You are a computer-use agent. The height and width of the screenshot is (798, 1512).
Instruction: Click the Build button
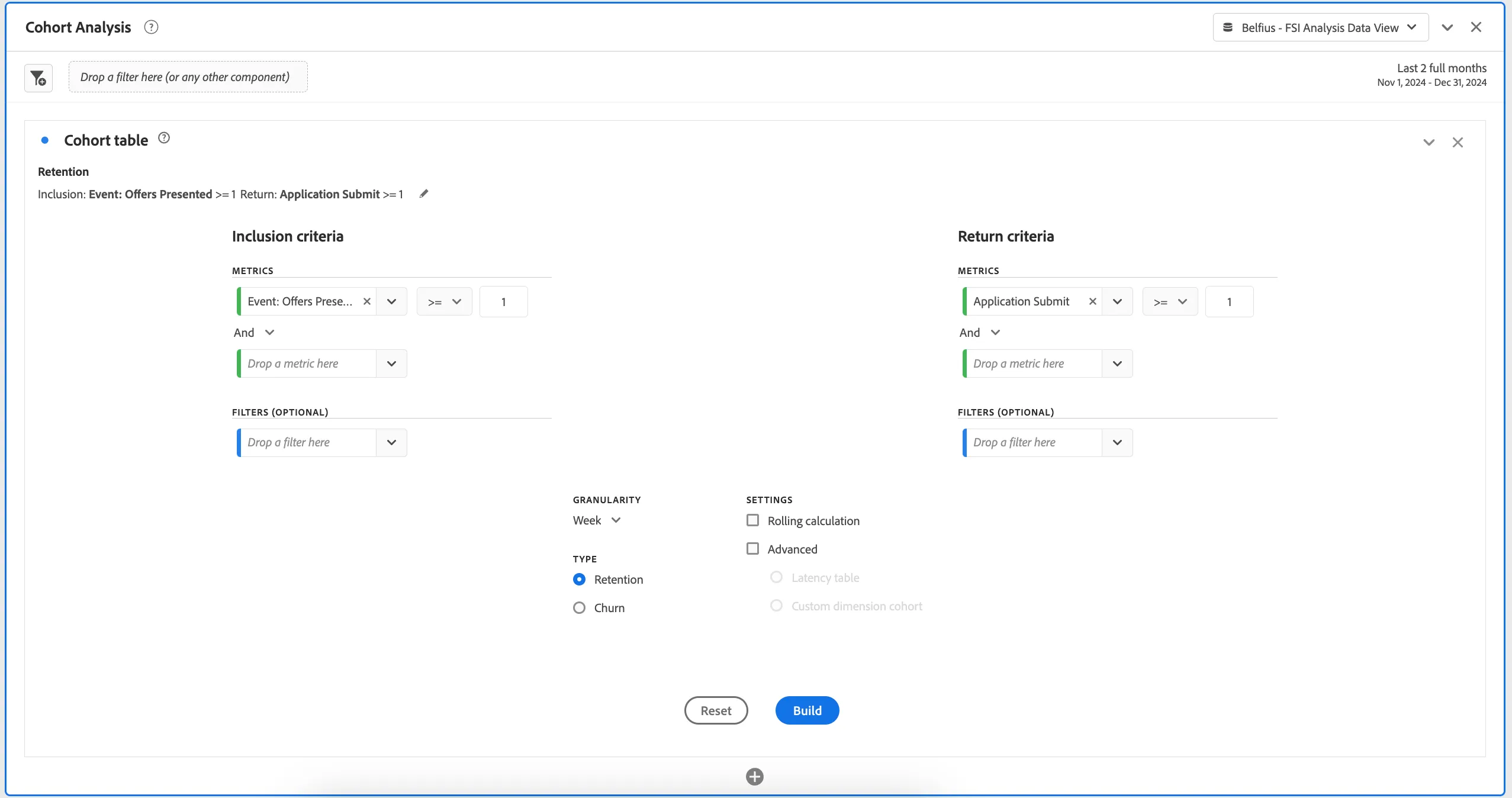pyautogui.click(x=808, y=710)
